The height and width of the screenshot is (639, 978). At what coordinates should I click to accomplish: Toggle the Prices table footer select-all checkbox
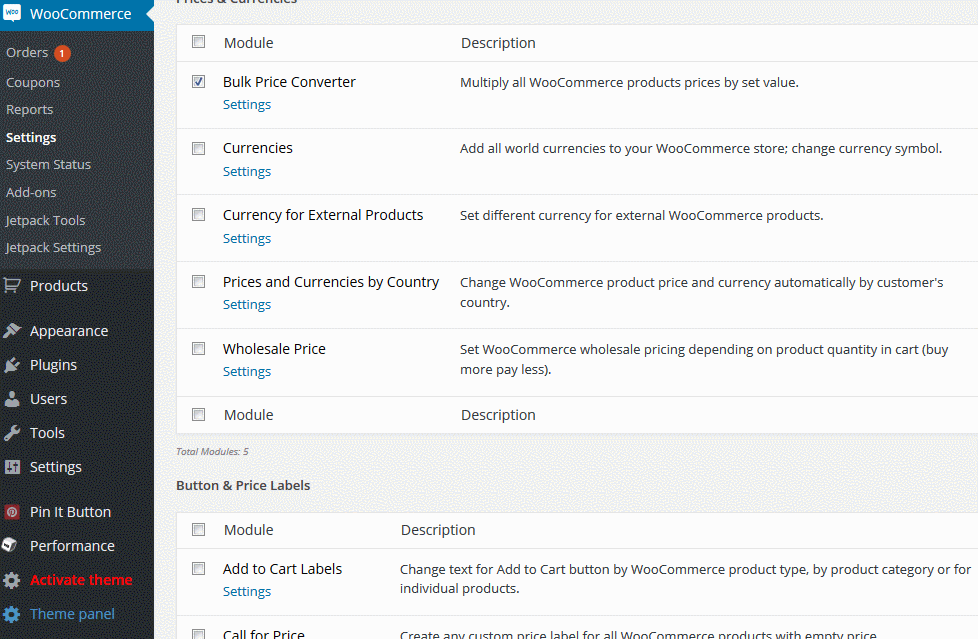(198, 414)
